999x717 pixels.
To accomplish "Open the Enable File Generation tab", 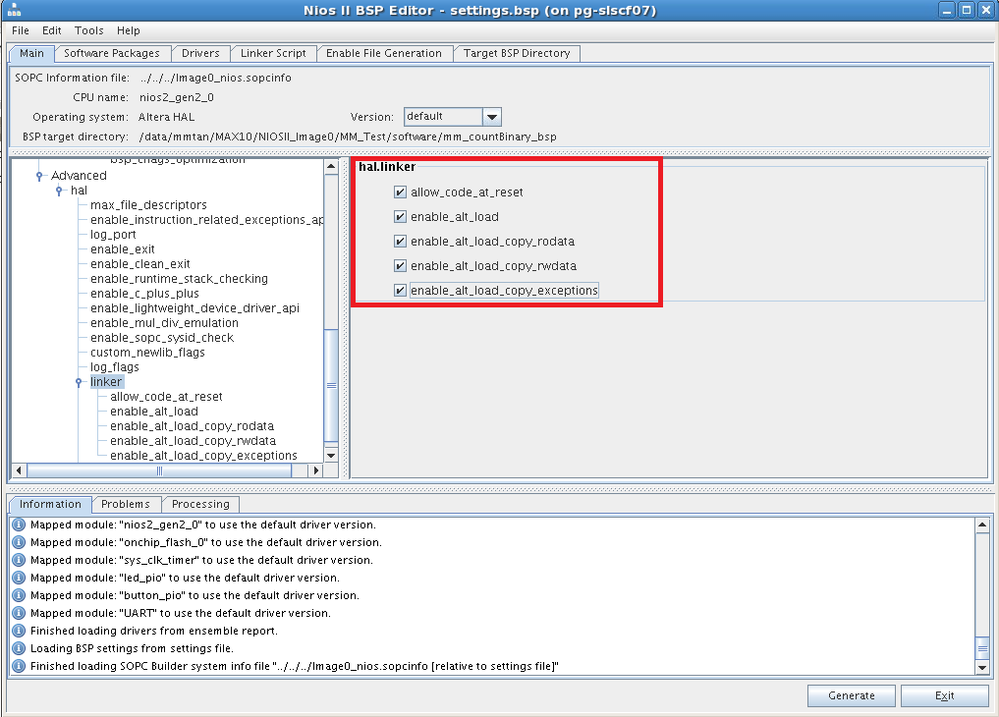I will (384, 54).
